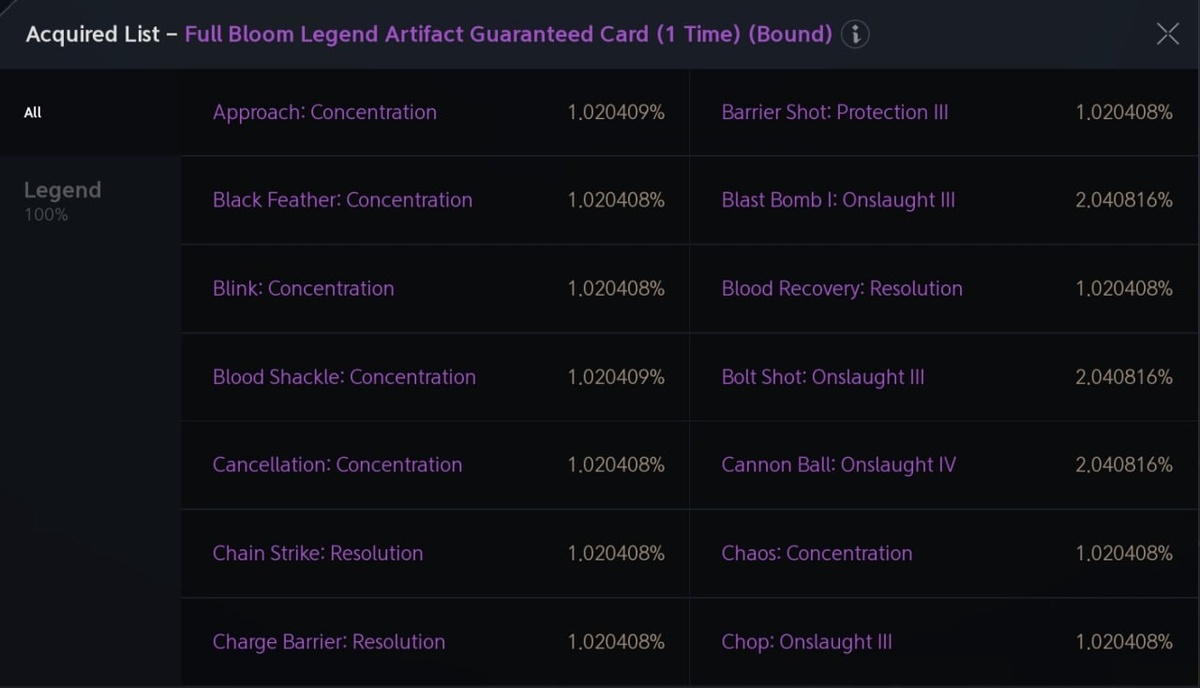Choose Blood Recovery: Resolution entry
Viewport: 1200px width, 688px height.
pos(842,289)
